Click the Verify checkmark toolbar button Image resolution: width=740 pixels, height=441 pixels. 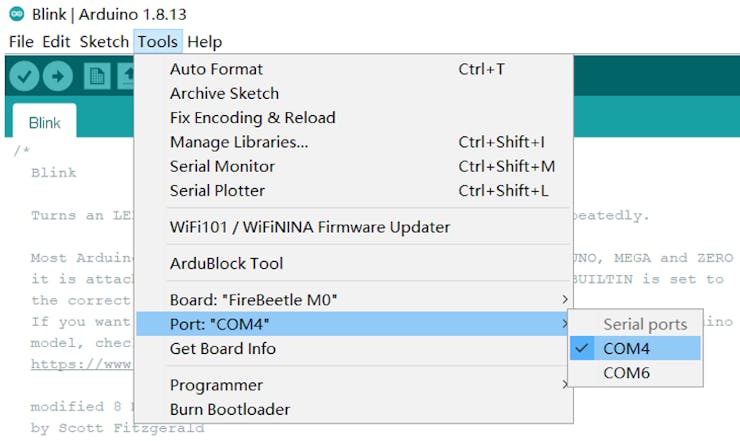click(25, 75)
